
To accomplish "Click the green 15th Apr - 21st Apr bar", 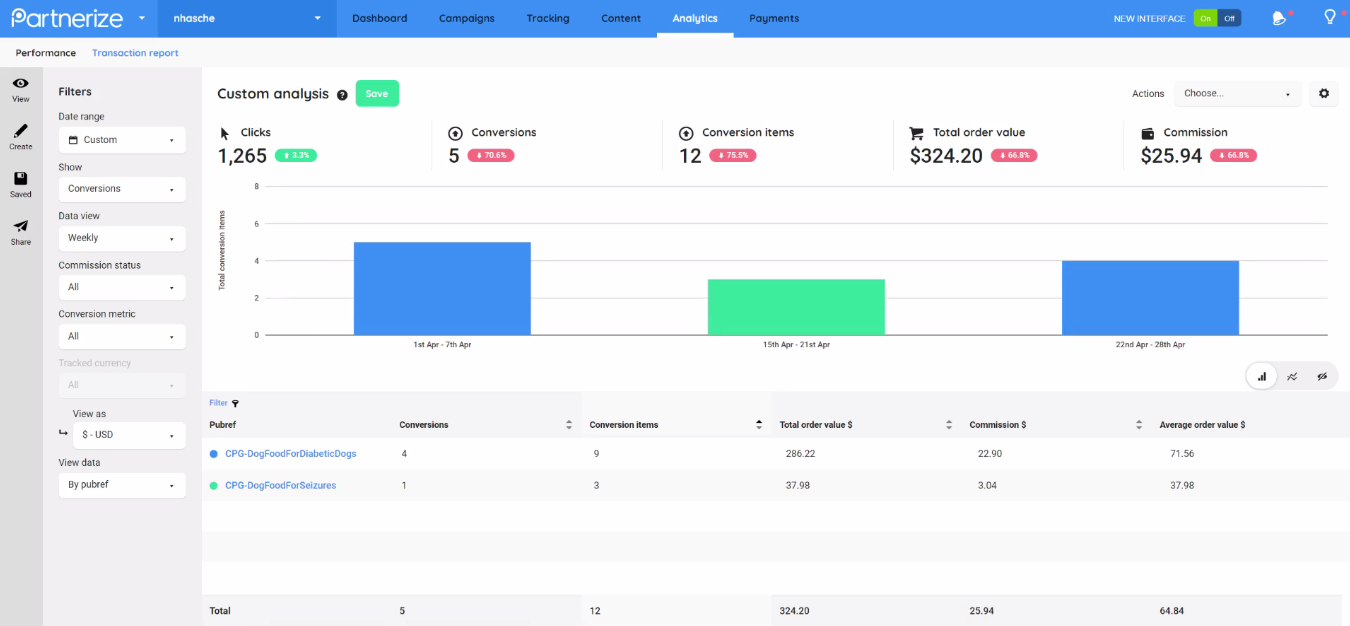I will 796,307.
